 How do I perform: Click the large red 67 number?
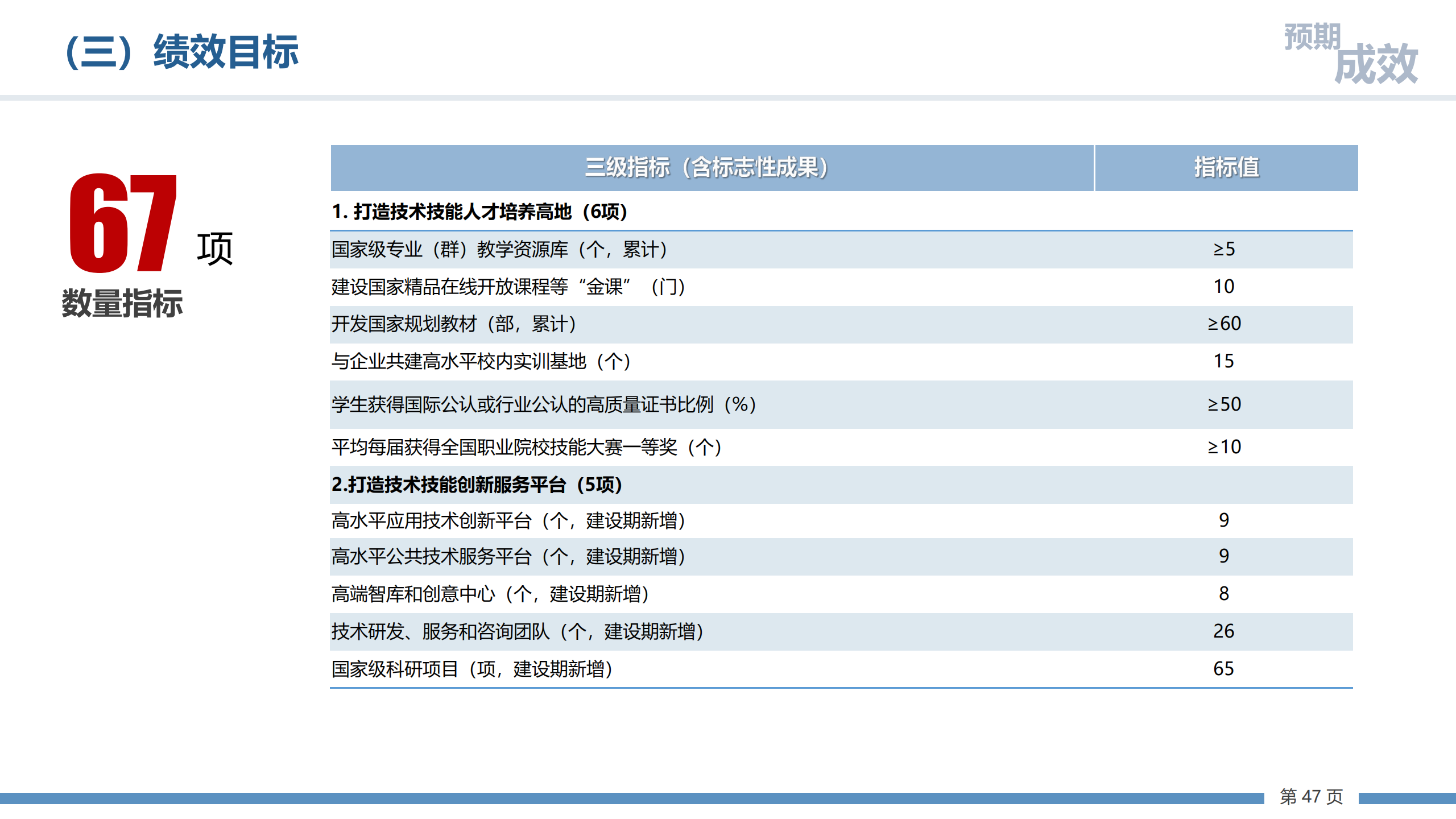click(x=123, y=224)
